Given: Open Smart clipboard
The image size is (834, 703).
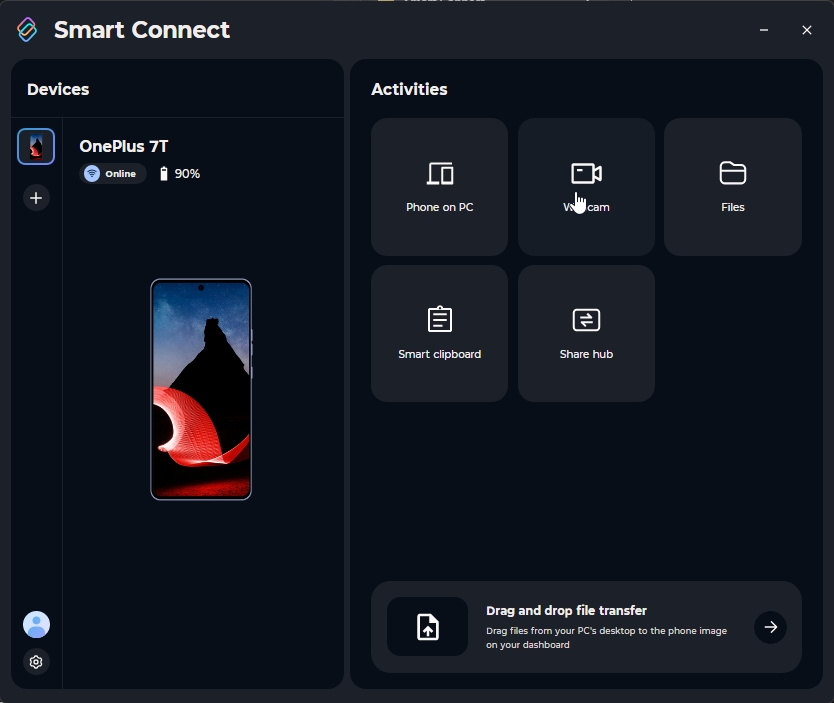Looking at the screenshot, I should tap(439, 333).
